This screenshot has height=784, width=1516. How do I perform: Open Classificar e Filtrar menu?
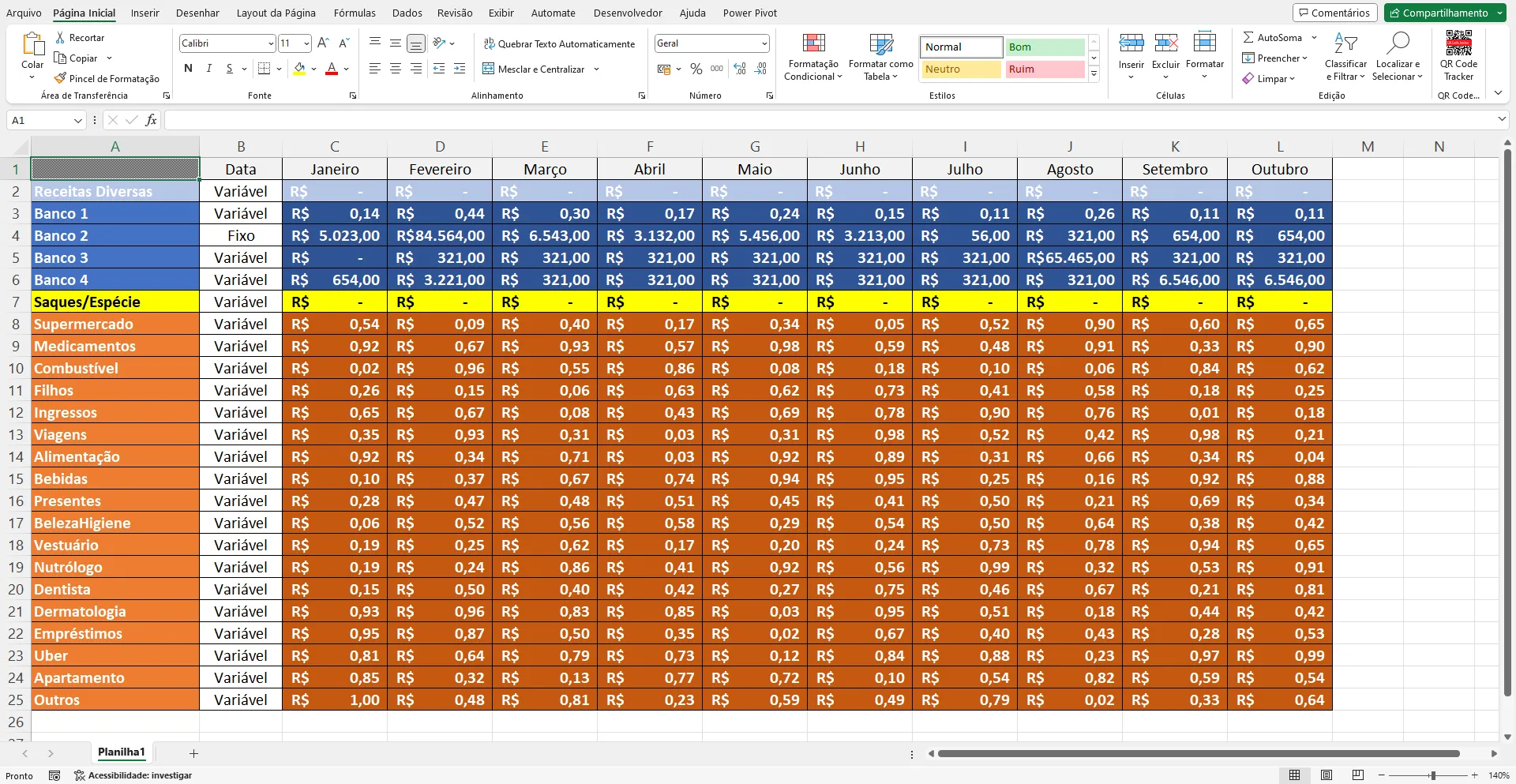(1345, 57)
